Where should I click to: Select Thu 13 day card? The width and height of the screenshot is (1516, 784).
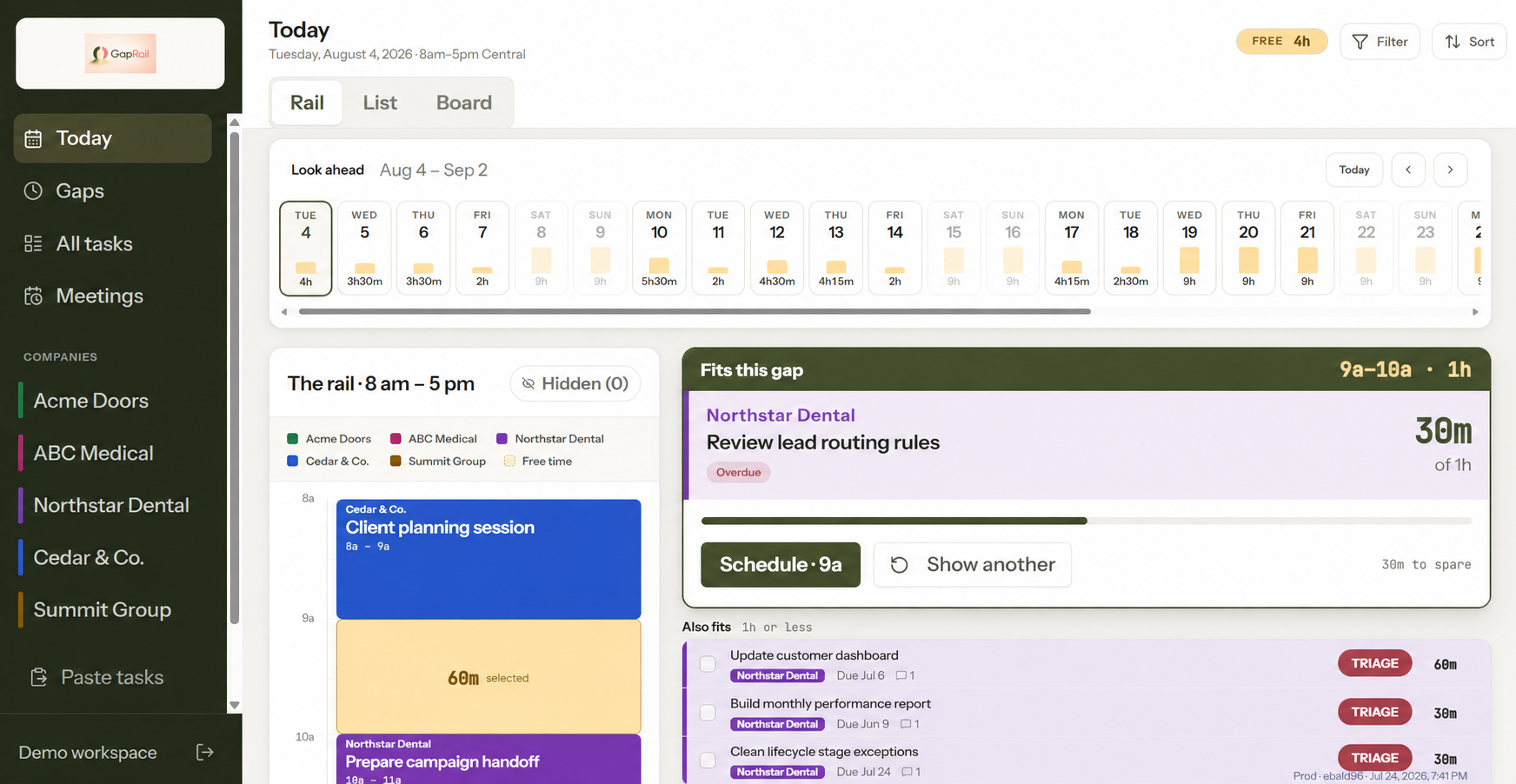pyautogui.click(x=836, y=248)
